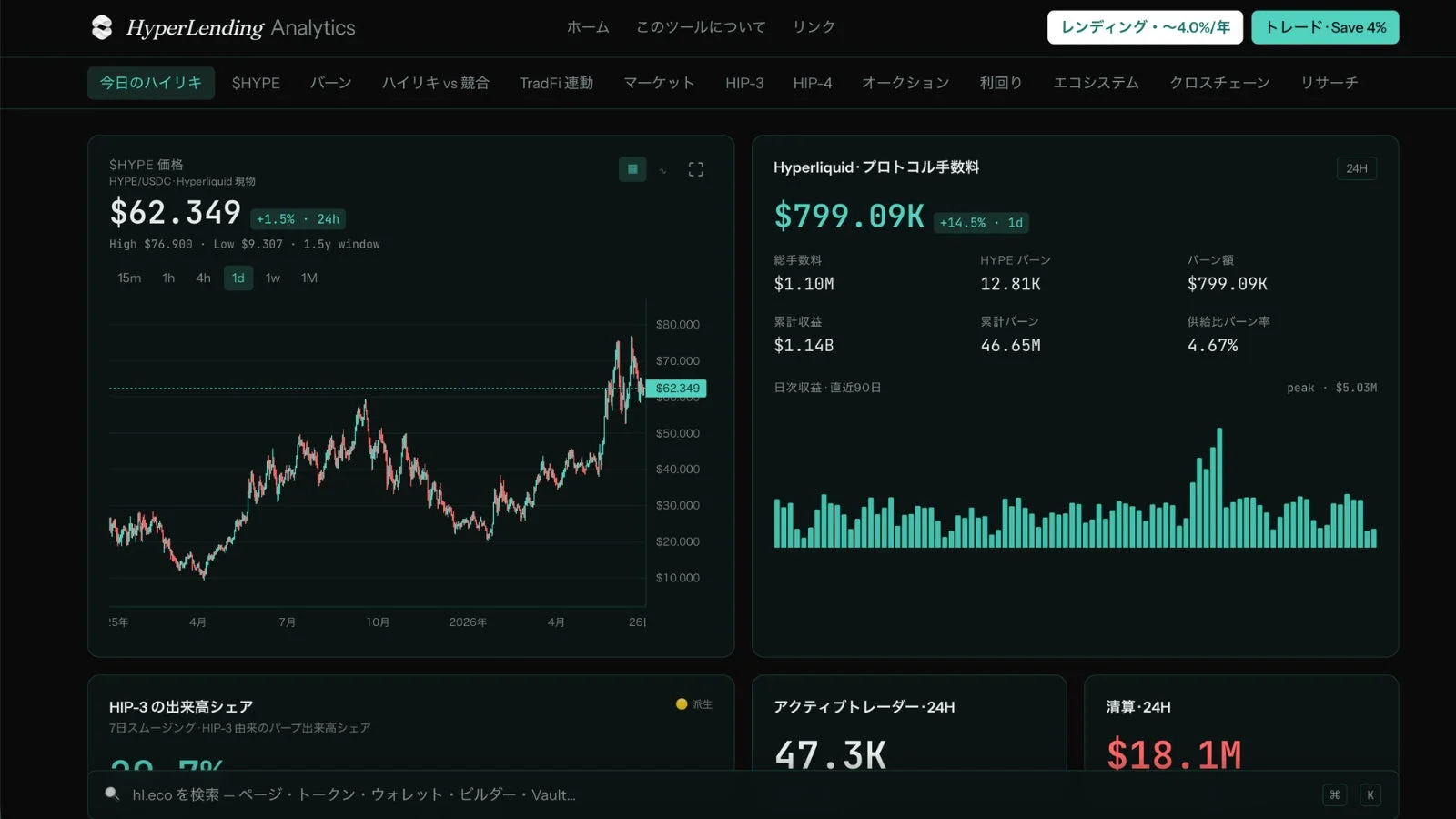Open the TradFi 連動 tab
Image resolution: width=1456 pixels, height=819 pixels.
coord(556,83)
